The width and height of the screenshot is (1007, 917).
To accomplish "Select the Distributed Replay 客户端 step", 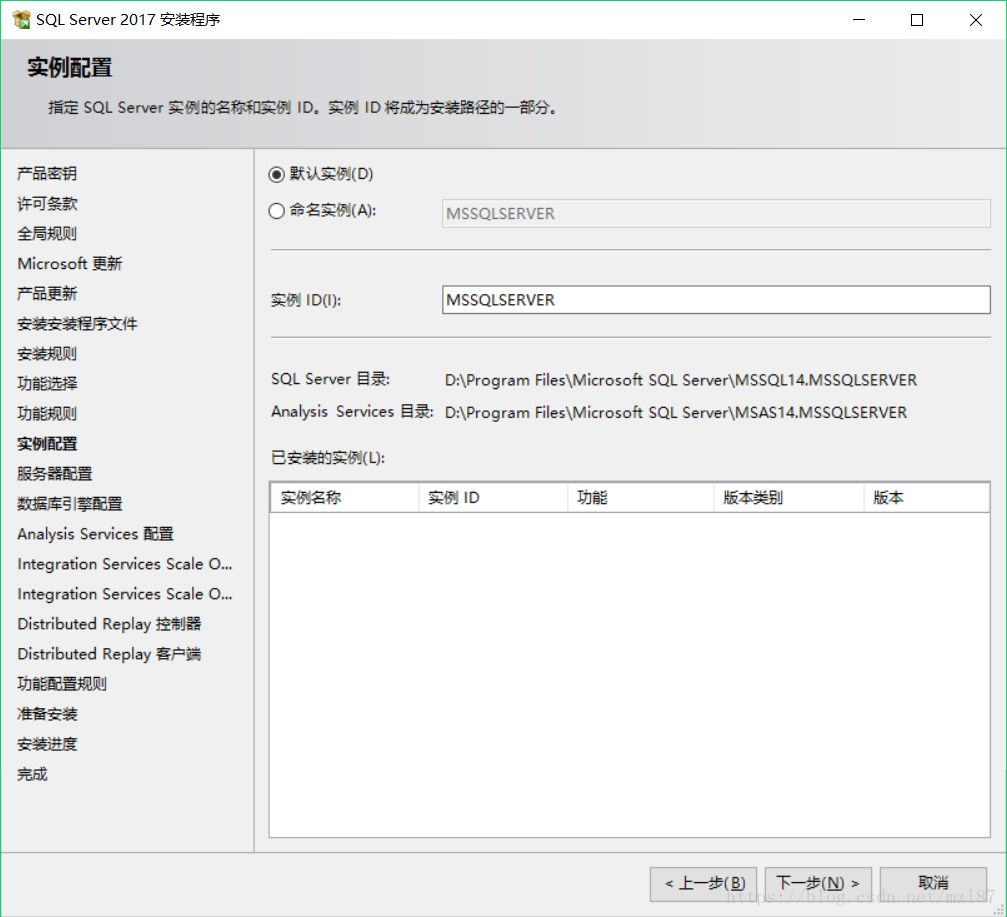I will tap(109, 654).
